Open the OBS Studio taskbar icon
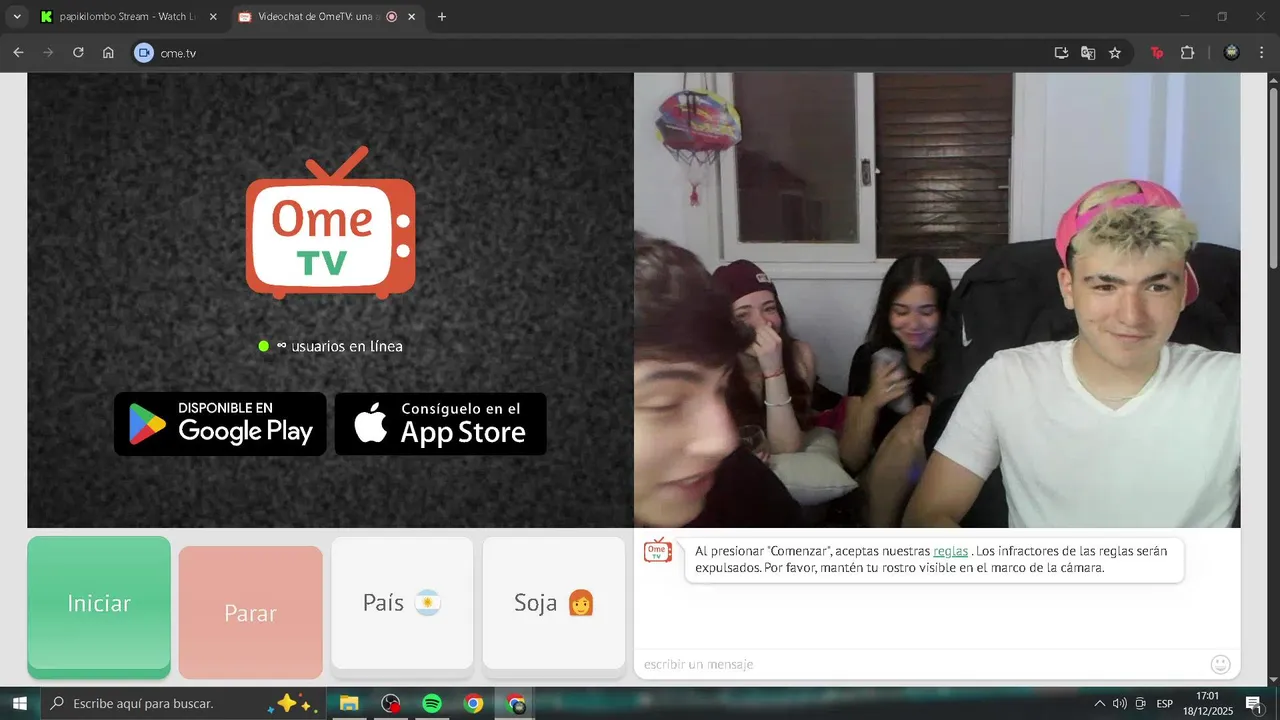 391,704
